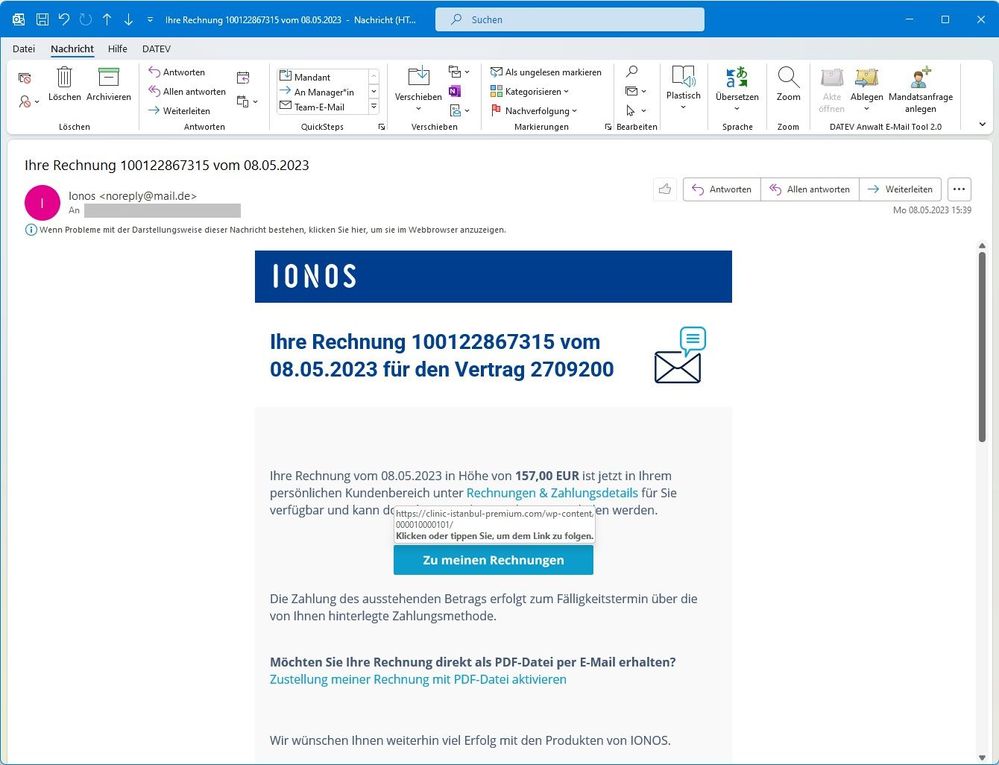Save the message via title bar disk icon
This screenshot has height=765, width=999.
click(x=42, y=19)
